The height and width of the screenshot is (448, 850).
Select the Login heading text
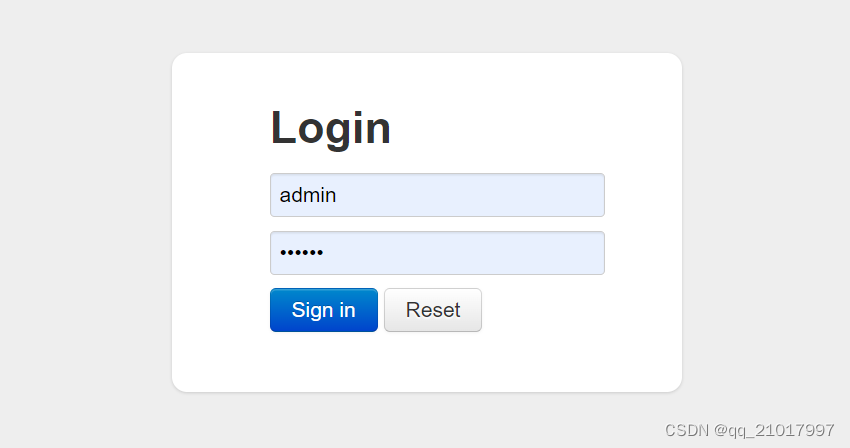(331, 129)
